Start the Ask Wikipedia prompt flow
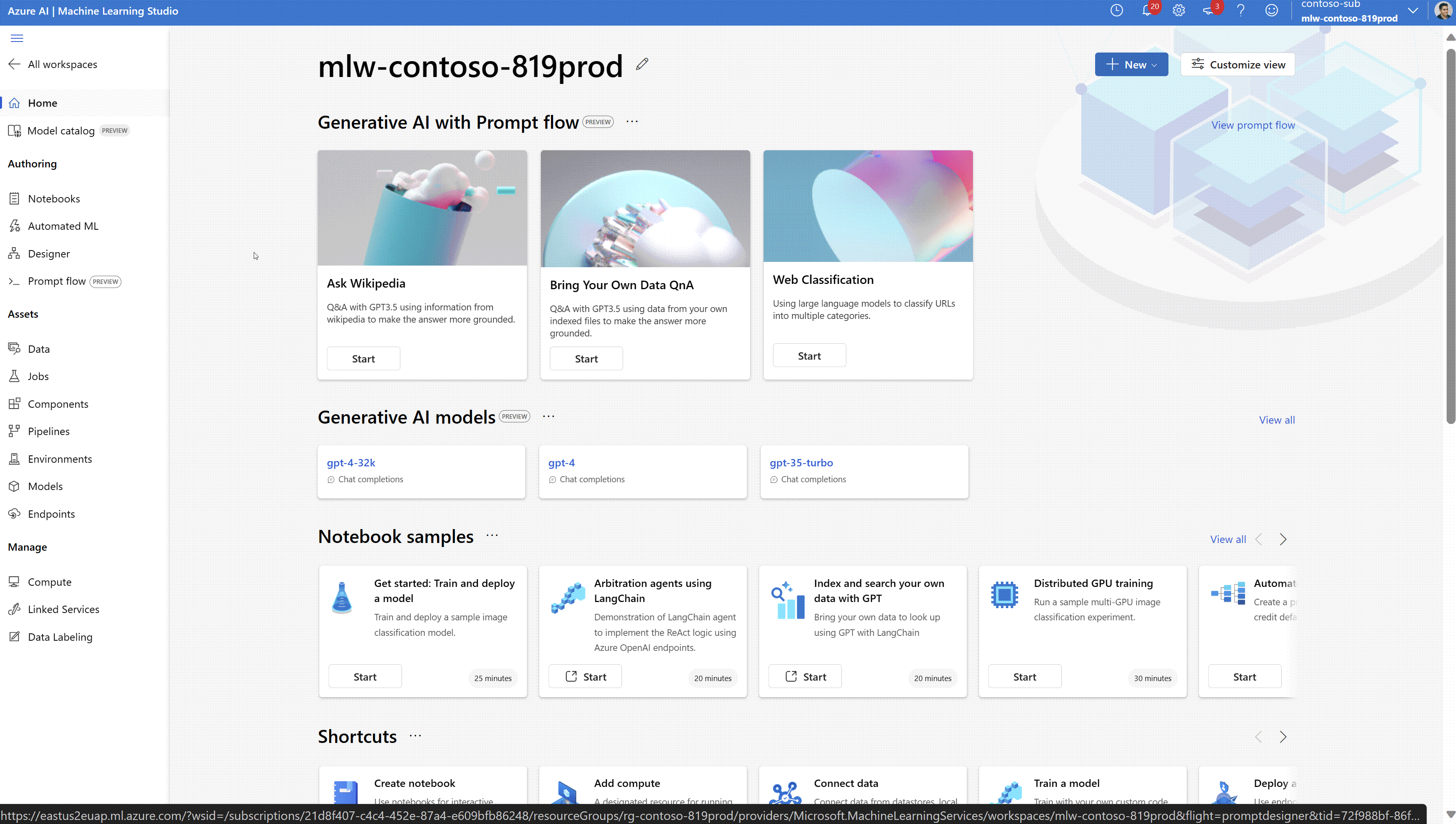This screenshot has width=1456, height=824. pos(362,358)
